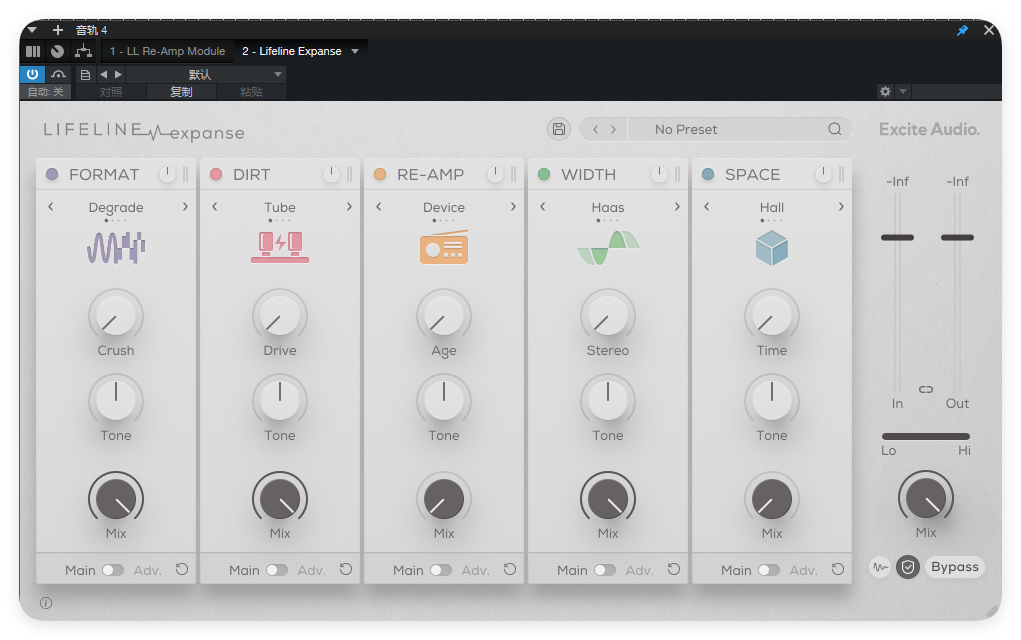Grab the FORMAT module drag handle
The height and width of the screenshot is (640, 1021).
point(186,174)
